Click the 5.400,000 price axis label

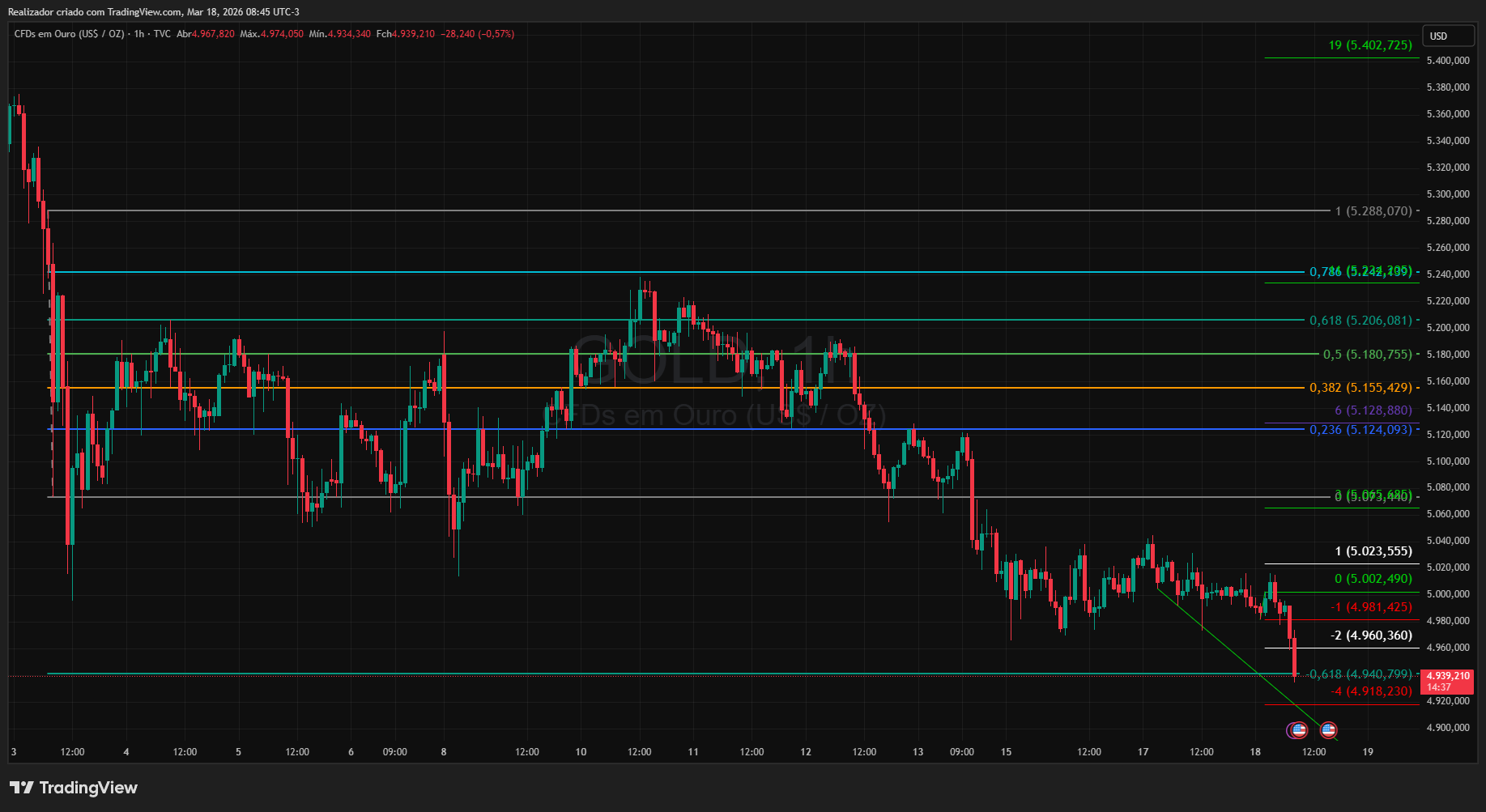pyautogui.click(x=1448, y=61)
